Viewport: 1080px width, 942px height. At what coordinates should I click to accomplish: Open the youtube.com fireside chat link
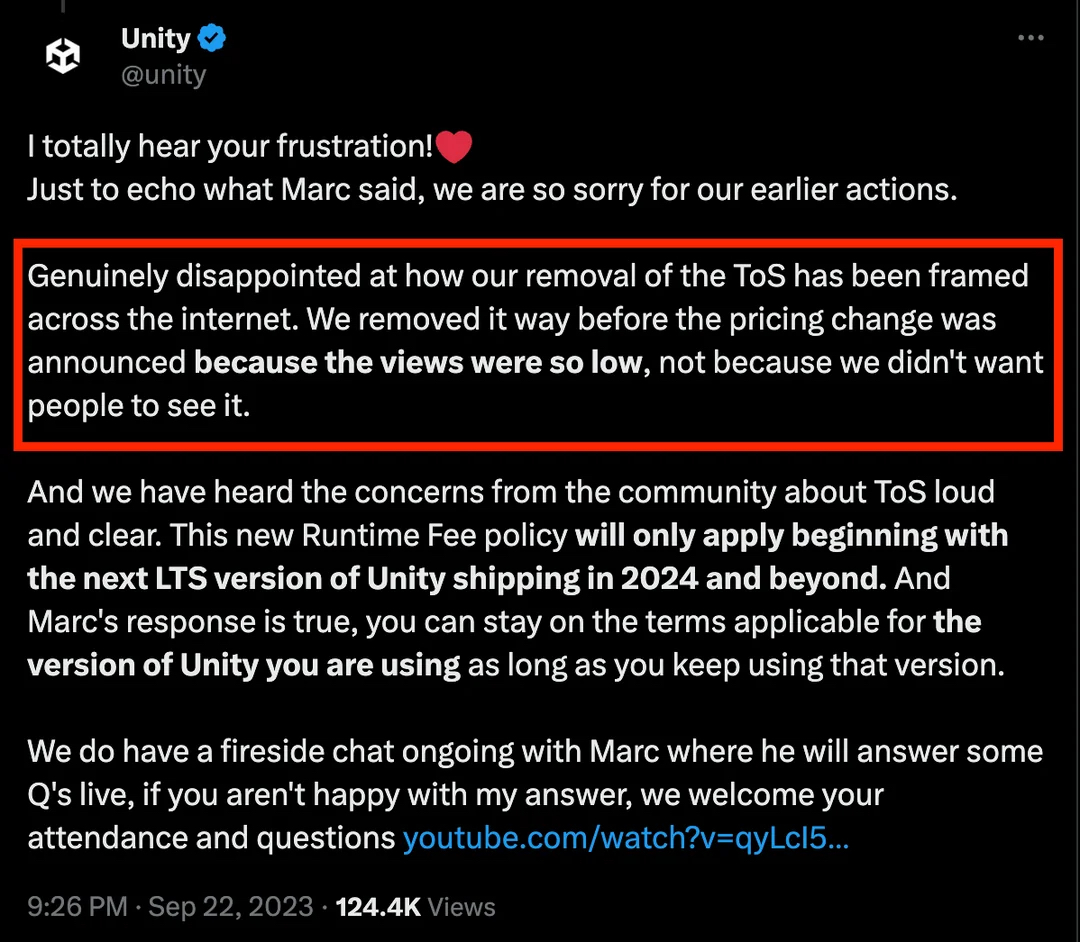625,838
